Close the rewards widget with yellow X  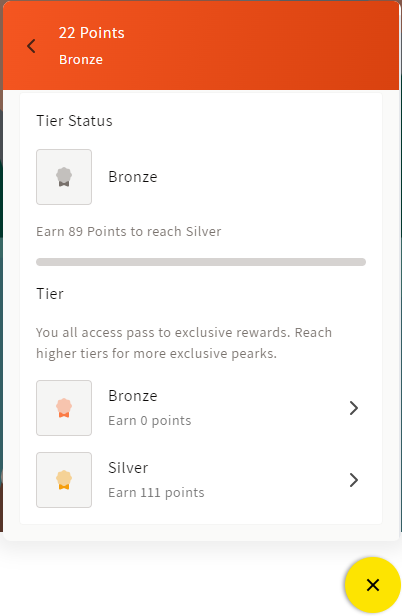373,585
